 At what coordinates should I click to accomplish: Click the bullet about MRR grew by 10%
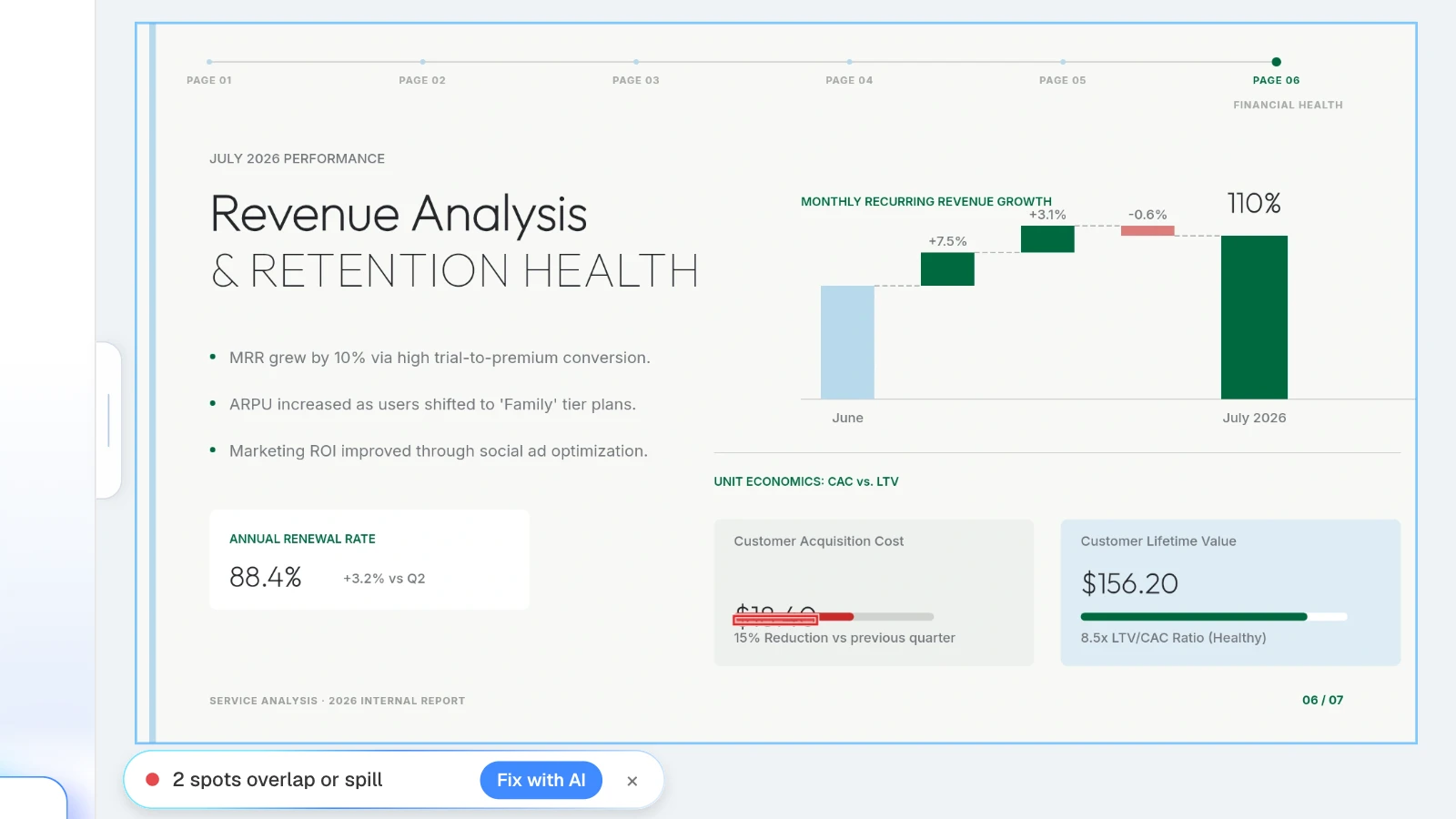[440, 358]
